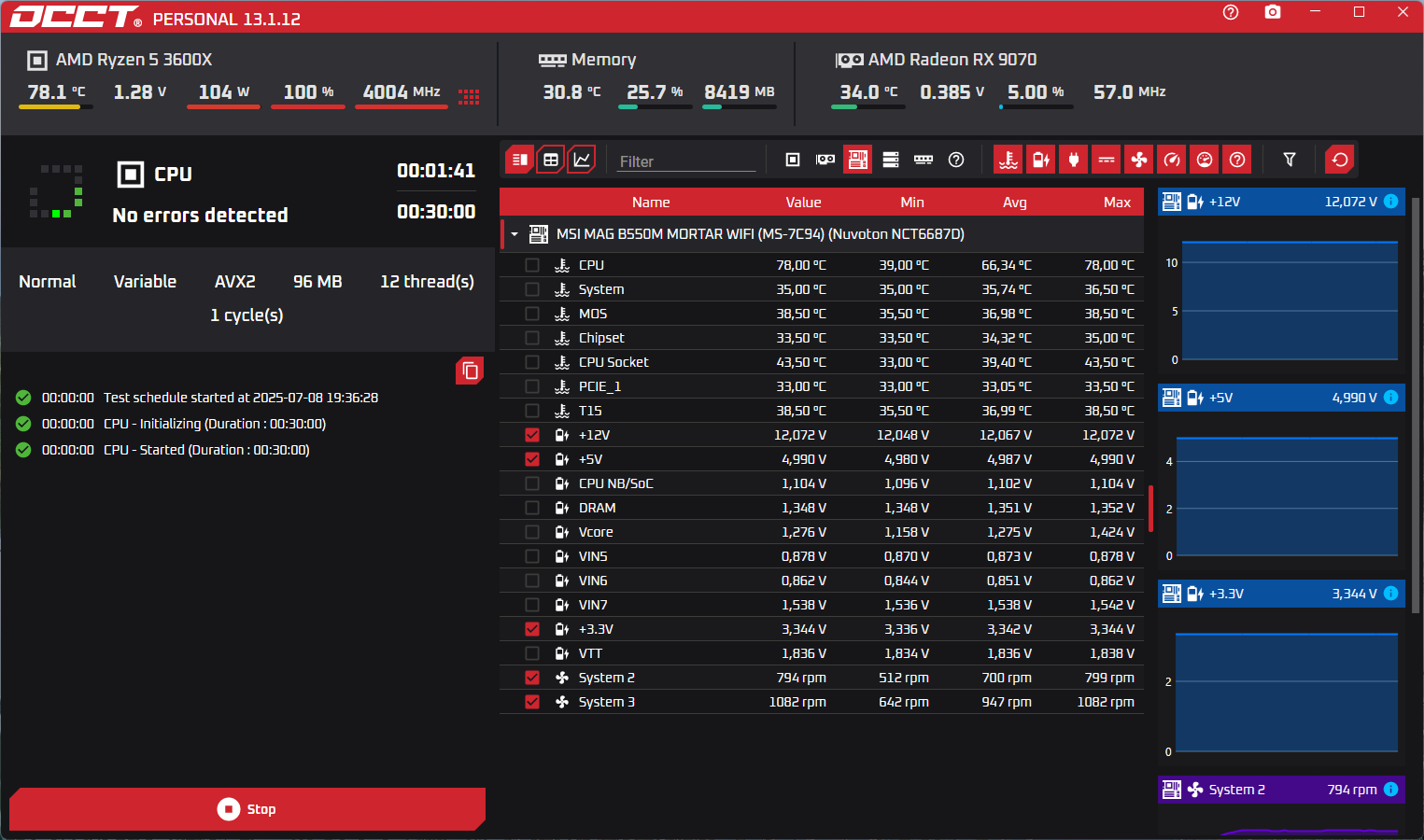This screenshot has height=840, width=1424.
Task: Toggle temperature sensor type filter
Action: (1008, 160)
